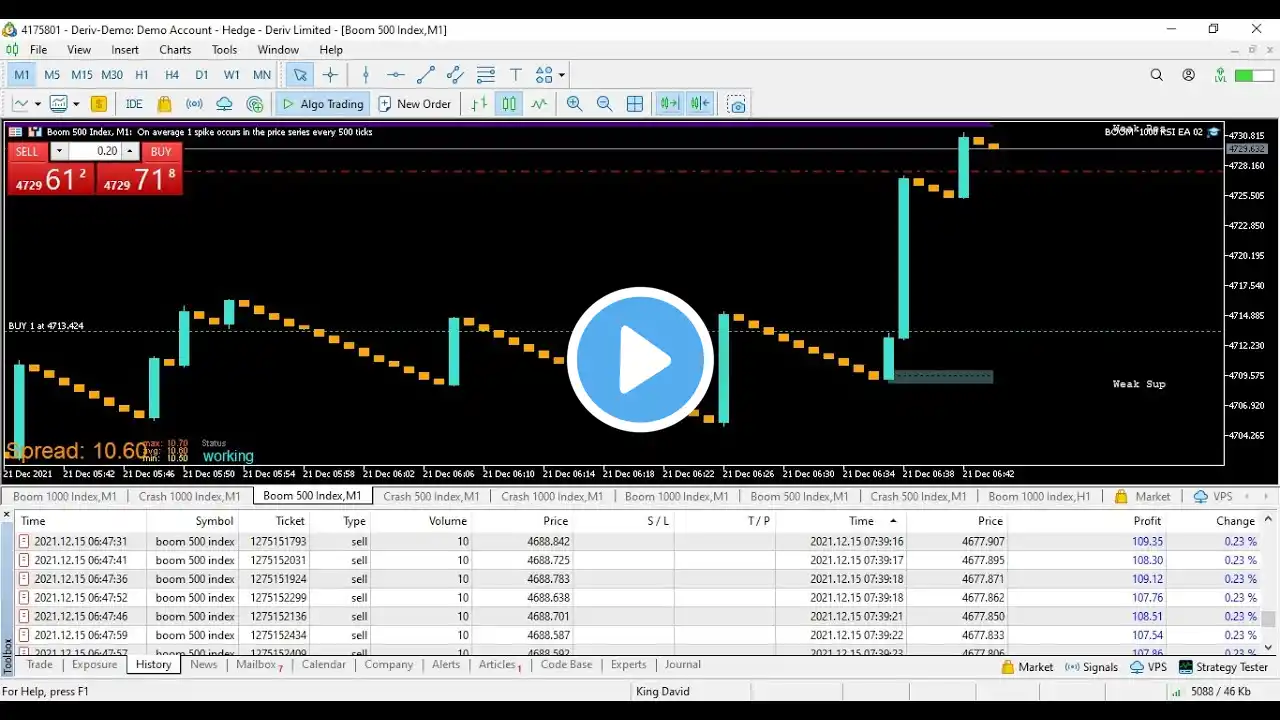Screen dimensions: 1280x720
Task: Switch chart to bar chart style
Action: (480, 104)
